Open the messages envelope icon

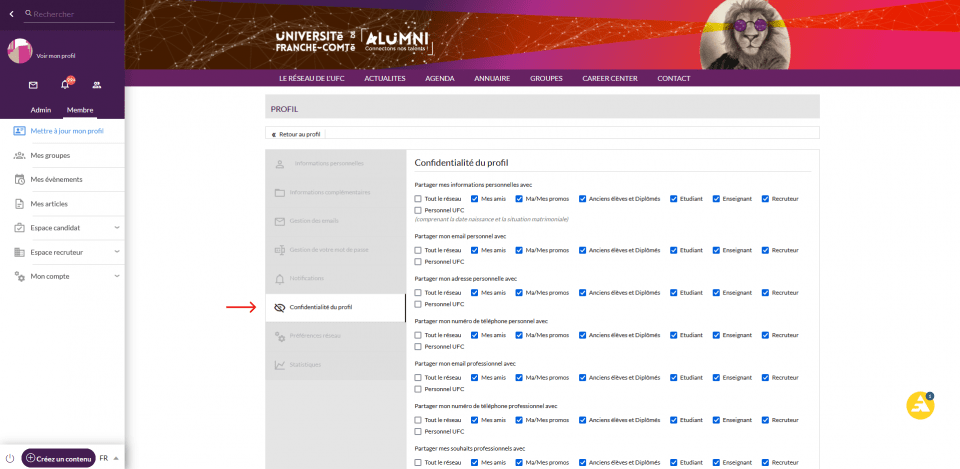pyautogui.click(x=33, y=85)
